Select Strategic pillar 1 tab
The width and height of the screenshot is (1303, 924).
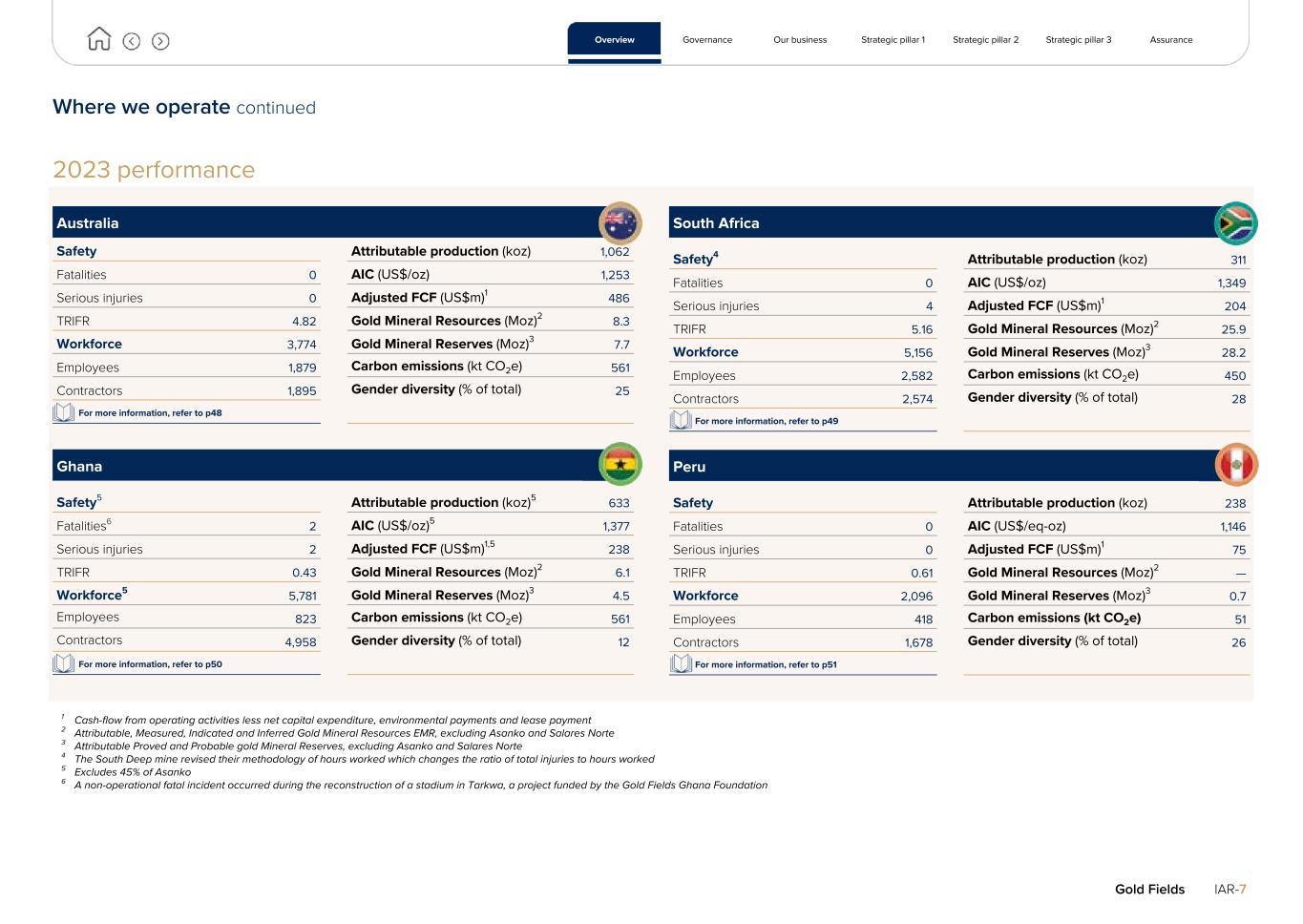tap(893, 40)
